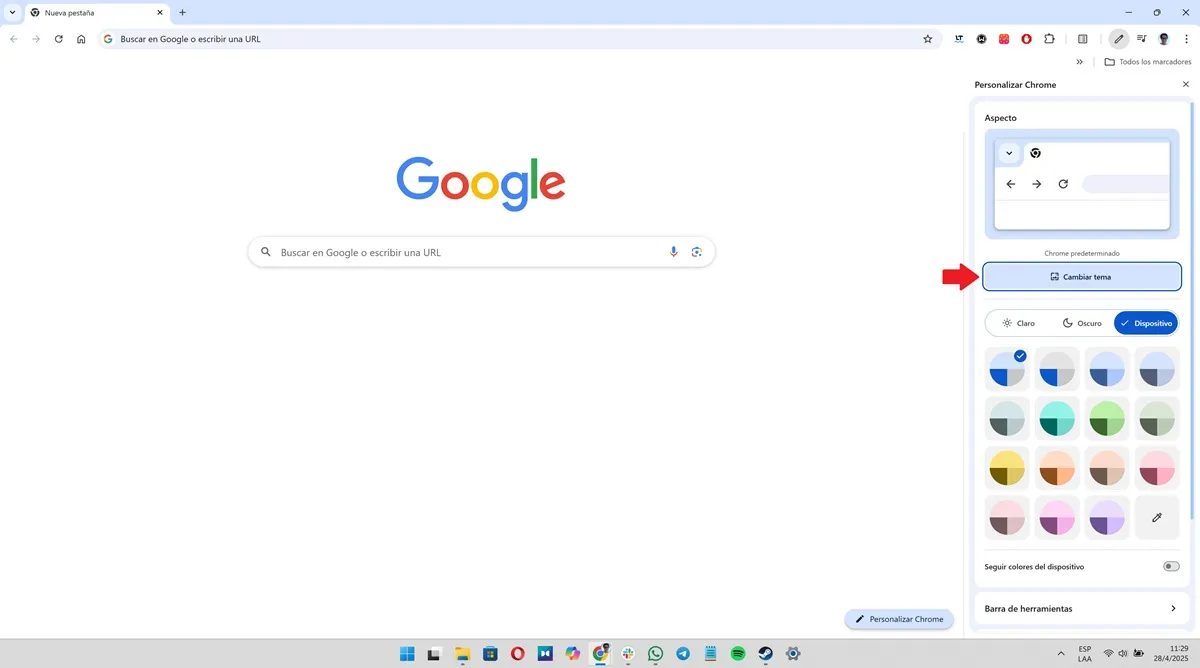
Task: Open a new tab with the plus button
Action: click(x=182, y=12)
